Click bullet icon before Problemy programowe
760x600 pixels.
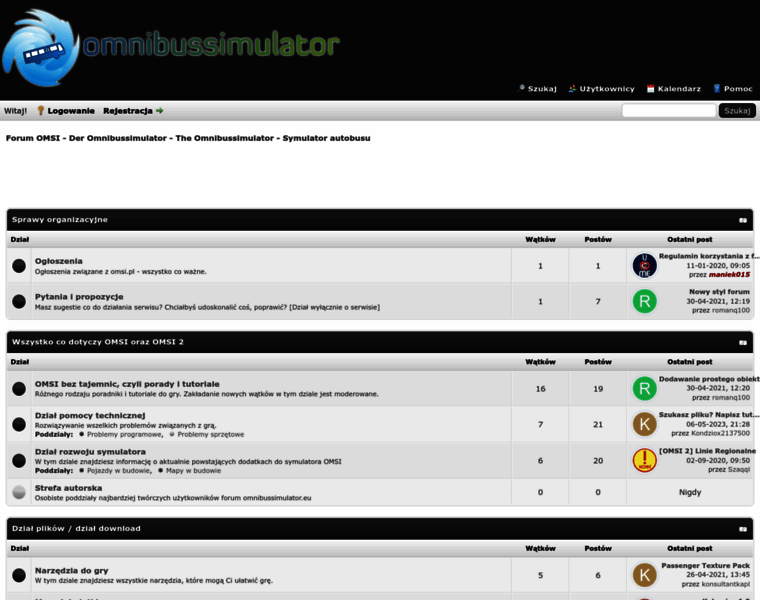81,434
